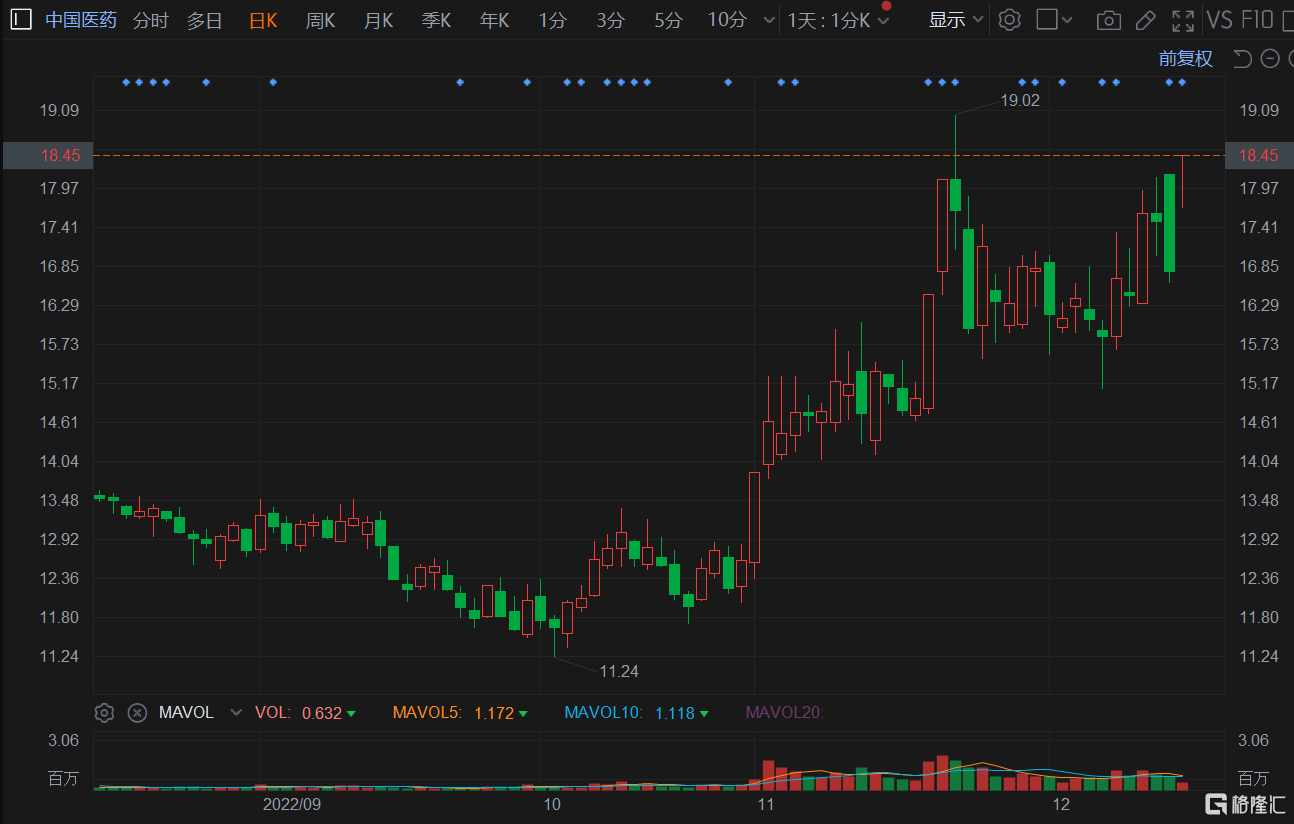Activate the pencil drawing tool

pyautogui.click(x=1146, y=20)
